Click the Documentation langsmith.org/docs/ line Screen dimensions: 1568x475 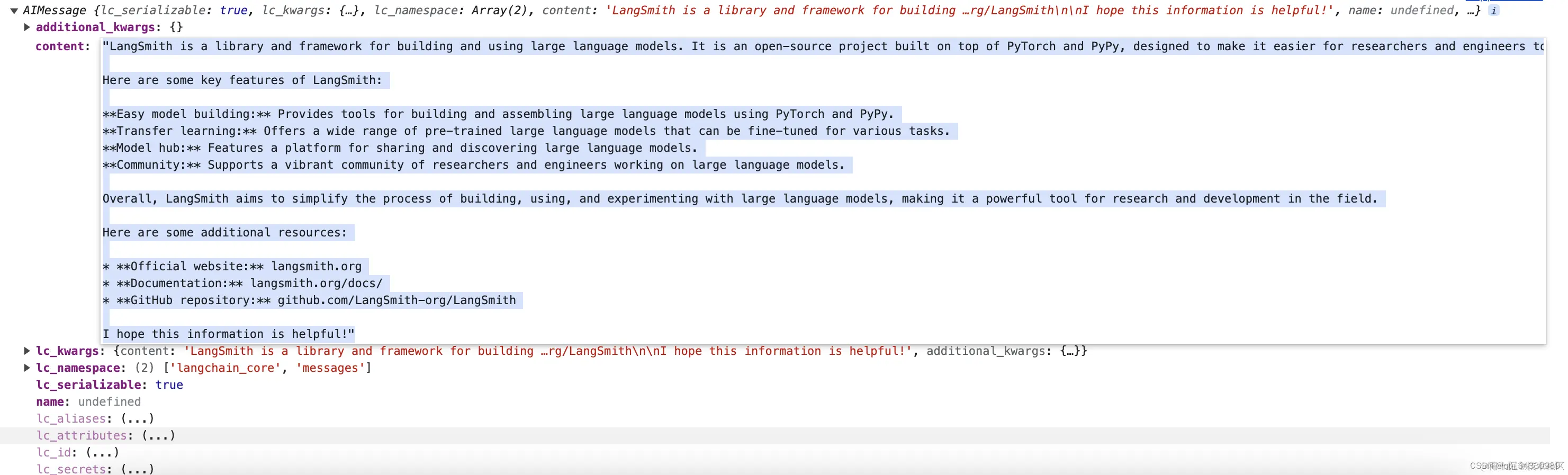[242, 284]
